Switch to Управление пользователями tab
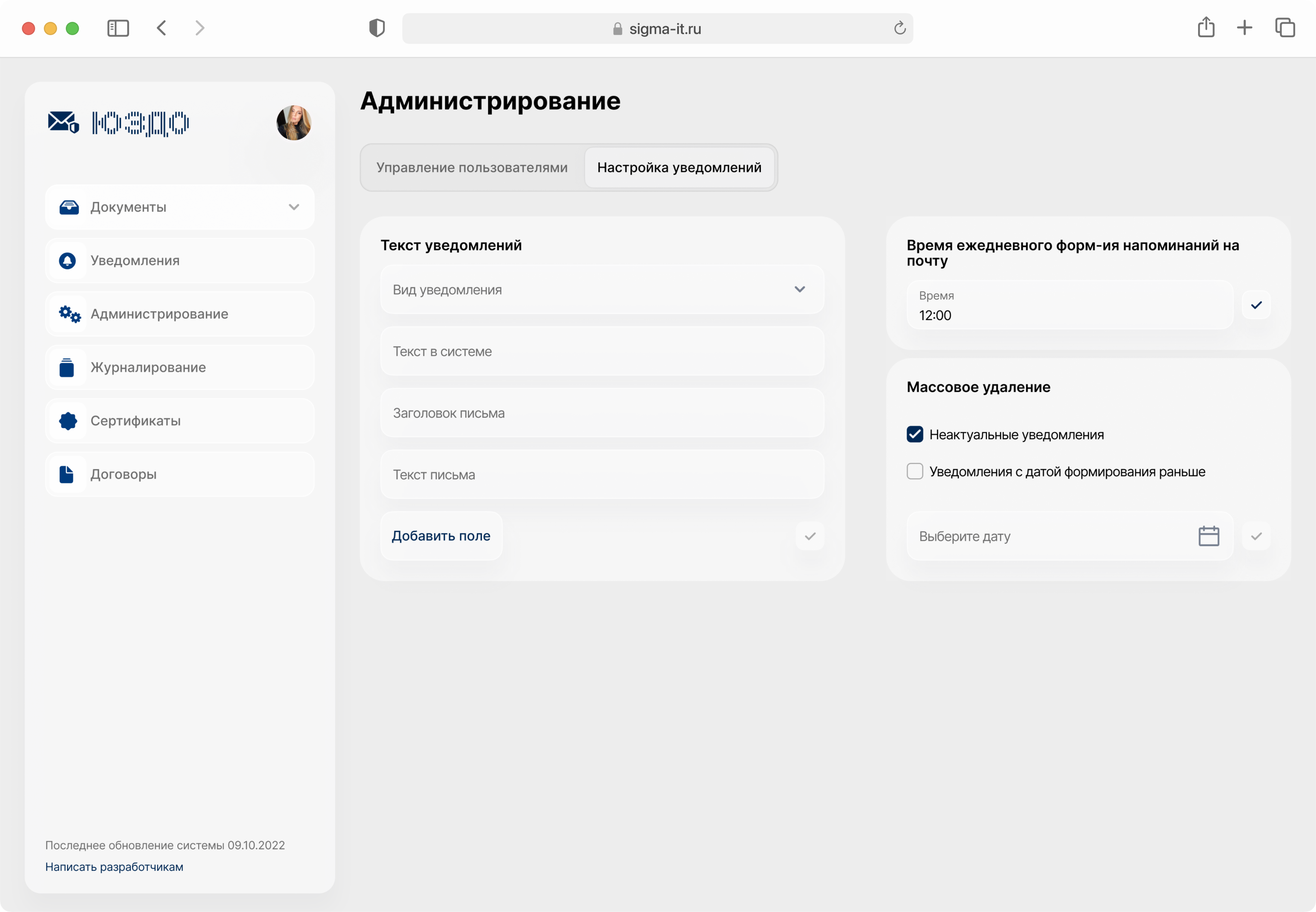Screen dimensions: 1316x912 click(472, 167)
